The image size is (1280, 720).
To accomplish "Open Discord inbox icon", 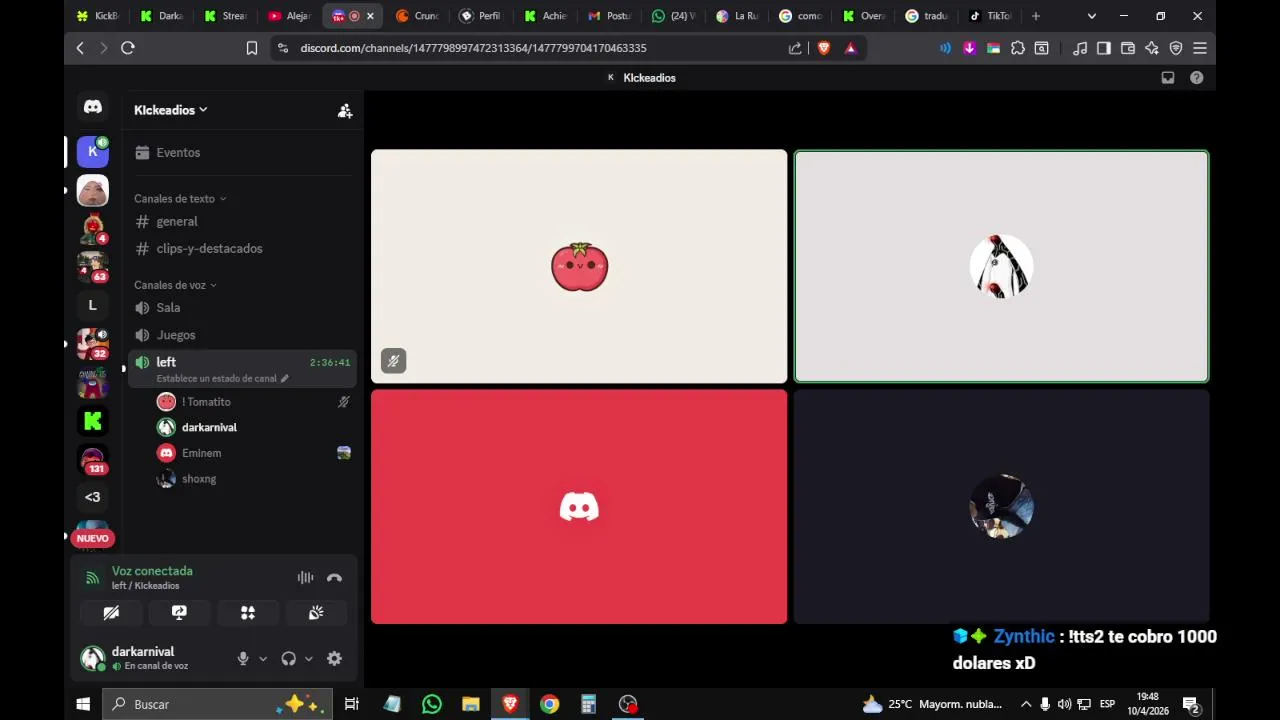I will 1167,78.
